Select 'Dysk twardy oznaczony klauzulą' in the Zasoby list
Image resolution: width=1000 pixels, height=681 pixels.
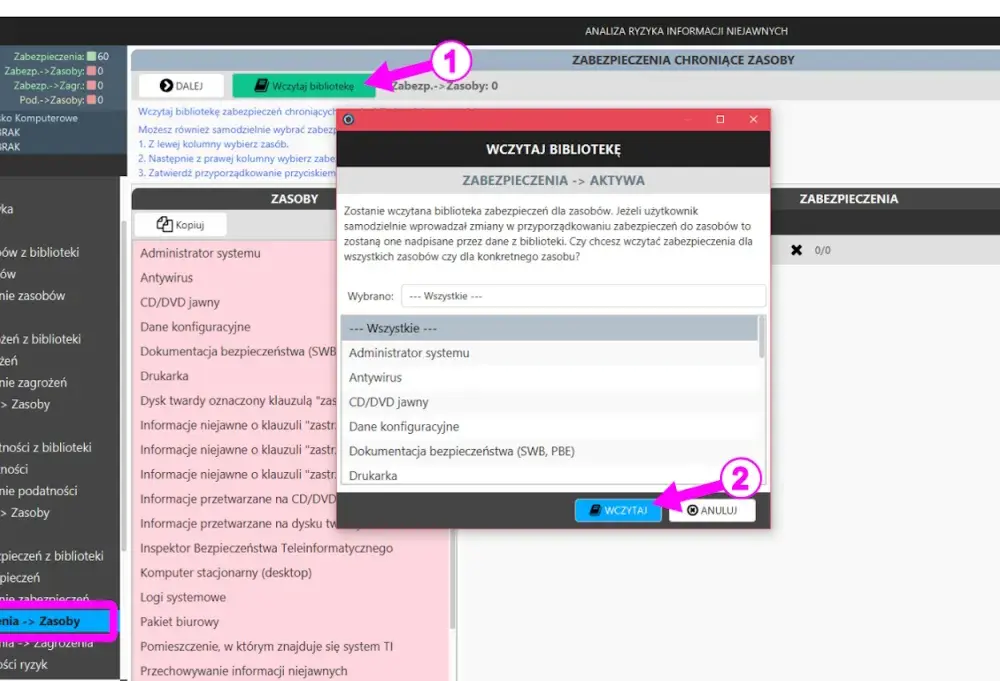(x=235, y=400)
